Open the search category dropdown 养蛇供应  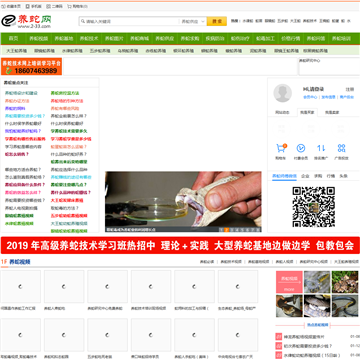point(193,21)
